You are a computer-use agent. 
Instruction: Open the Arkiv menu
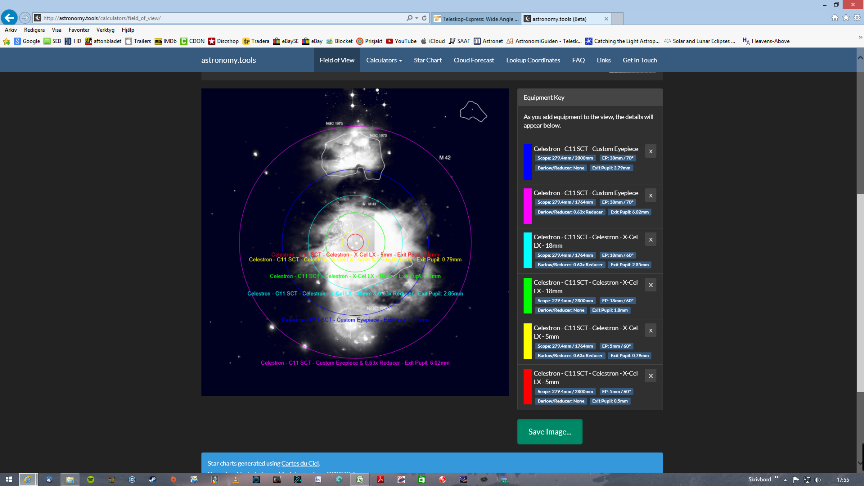(x=10, y=30)
